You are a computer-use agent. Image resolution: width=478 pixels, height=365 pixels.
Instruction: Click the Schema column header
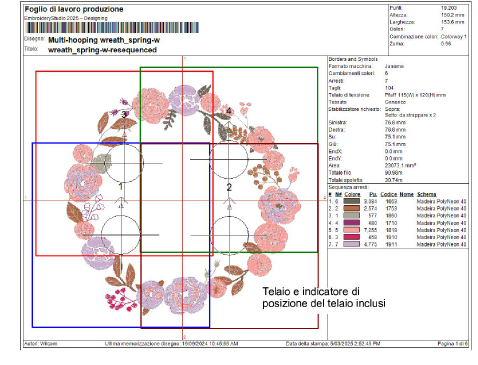(426, 194)
